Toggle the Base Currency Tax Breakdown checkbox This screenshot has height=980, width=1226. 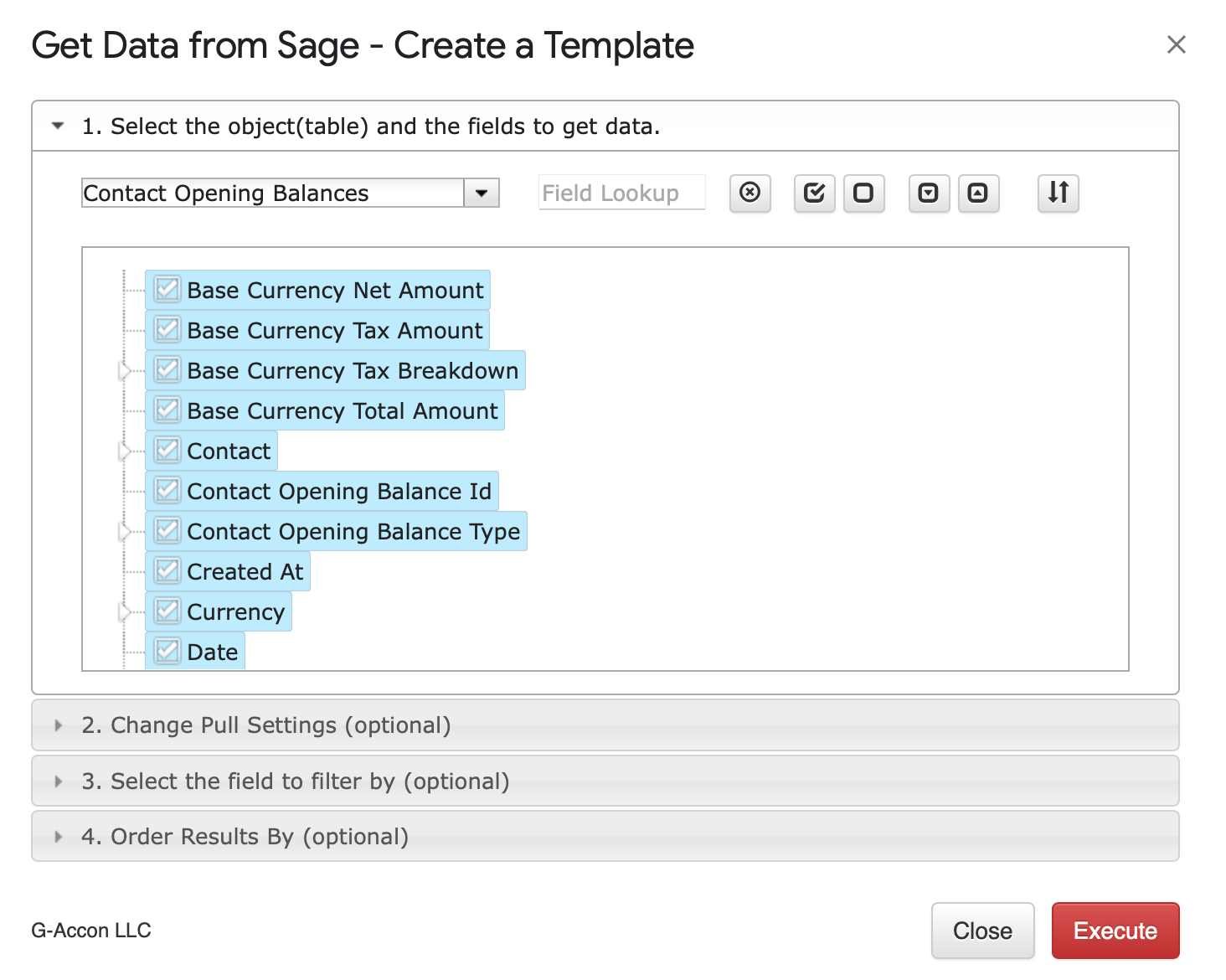point(167,369)
